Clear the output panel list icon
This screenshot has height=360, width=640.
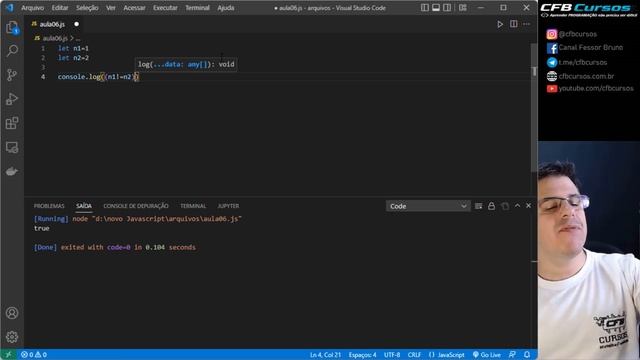pyautogui.click(x=478, y=206)
